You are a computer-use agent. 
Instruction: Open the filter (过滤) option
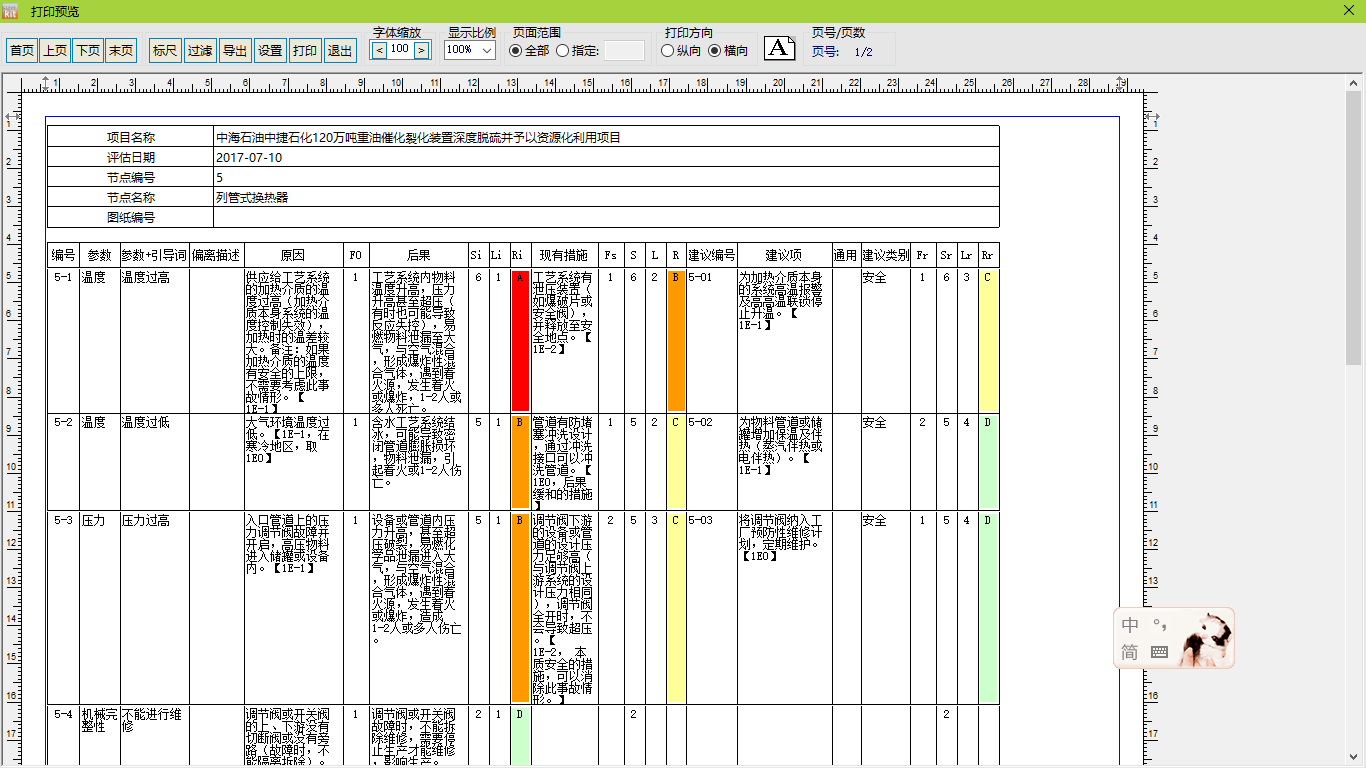click(200, 50)
